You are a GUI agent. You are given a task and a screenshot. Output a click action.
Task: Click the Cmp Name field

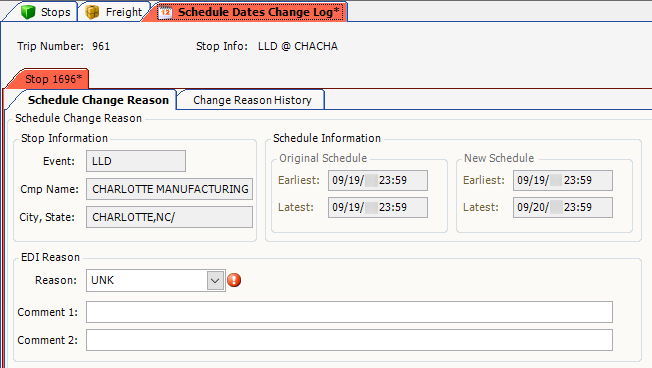click(169, 189)
